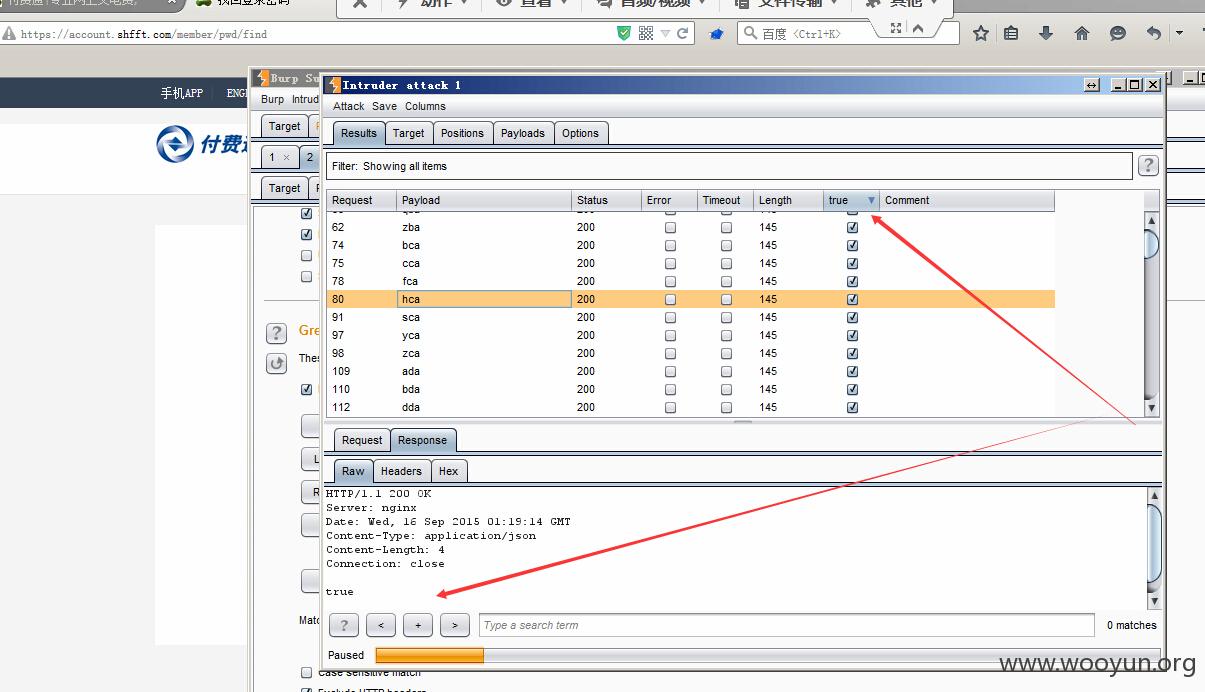Open the bookmarks list icon in browser
1205x692 pixels.
pos(1011,33)
